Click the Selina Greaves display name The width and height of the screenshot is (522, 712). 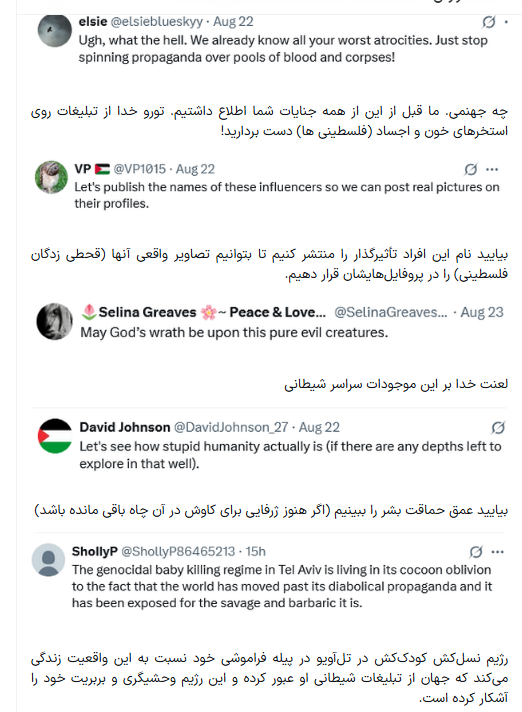point(148,312)
